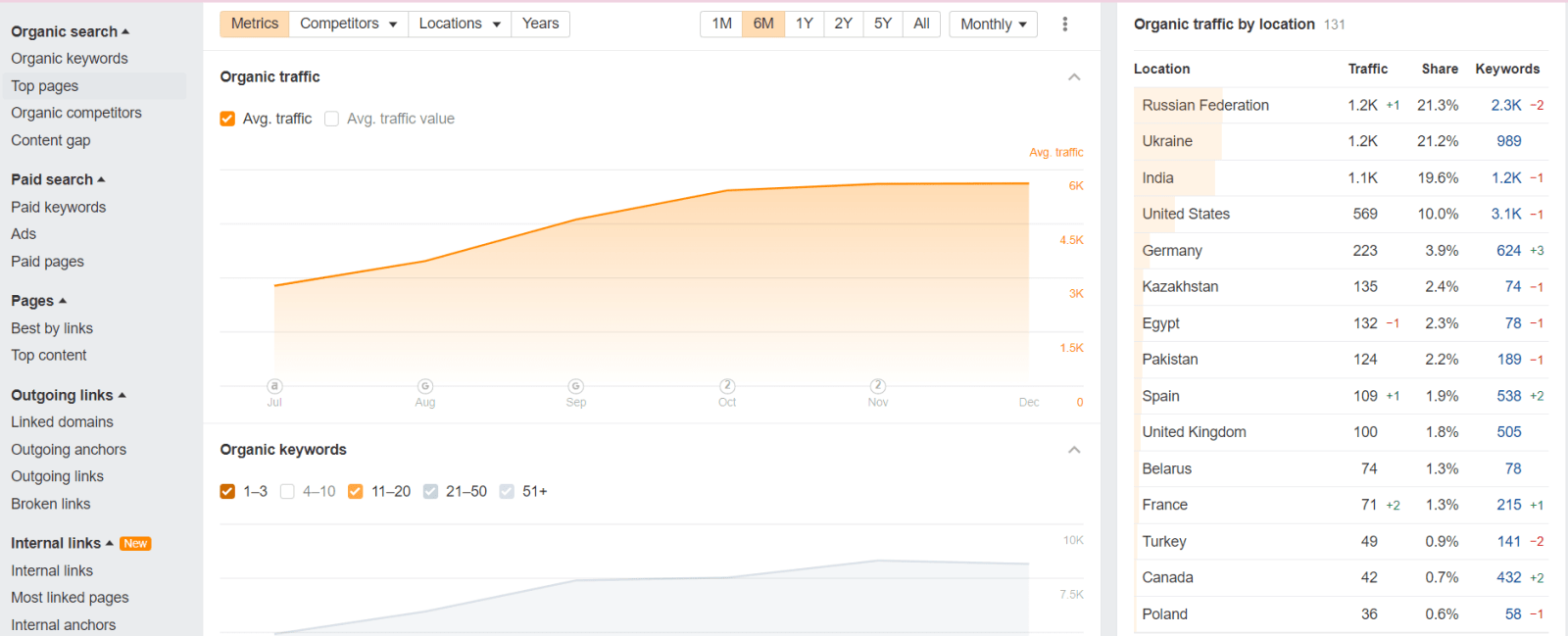Open the Competitors dropdown
Screen dimensions: 1568x636
[349, 24]
